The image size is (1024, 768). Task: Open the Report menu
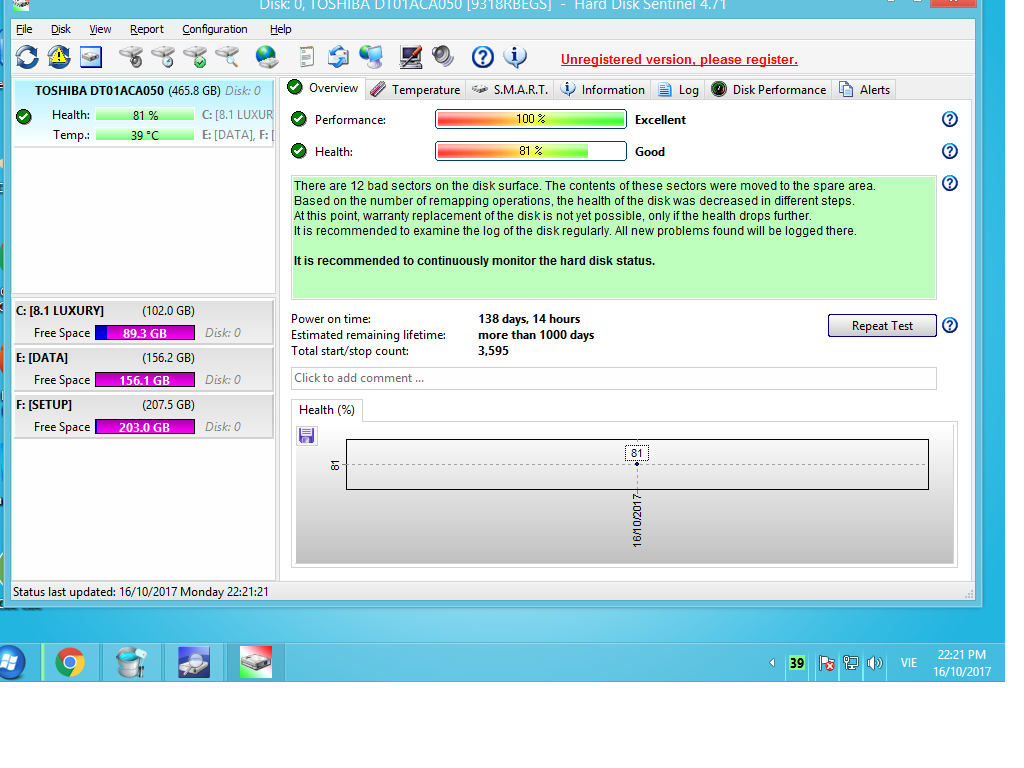[147, 29]
